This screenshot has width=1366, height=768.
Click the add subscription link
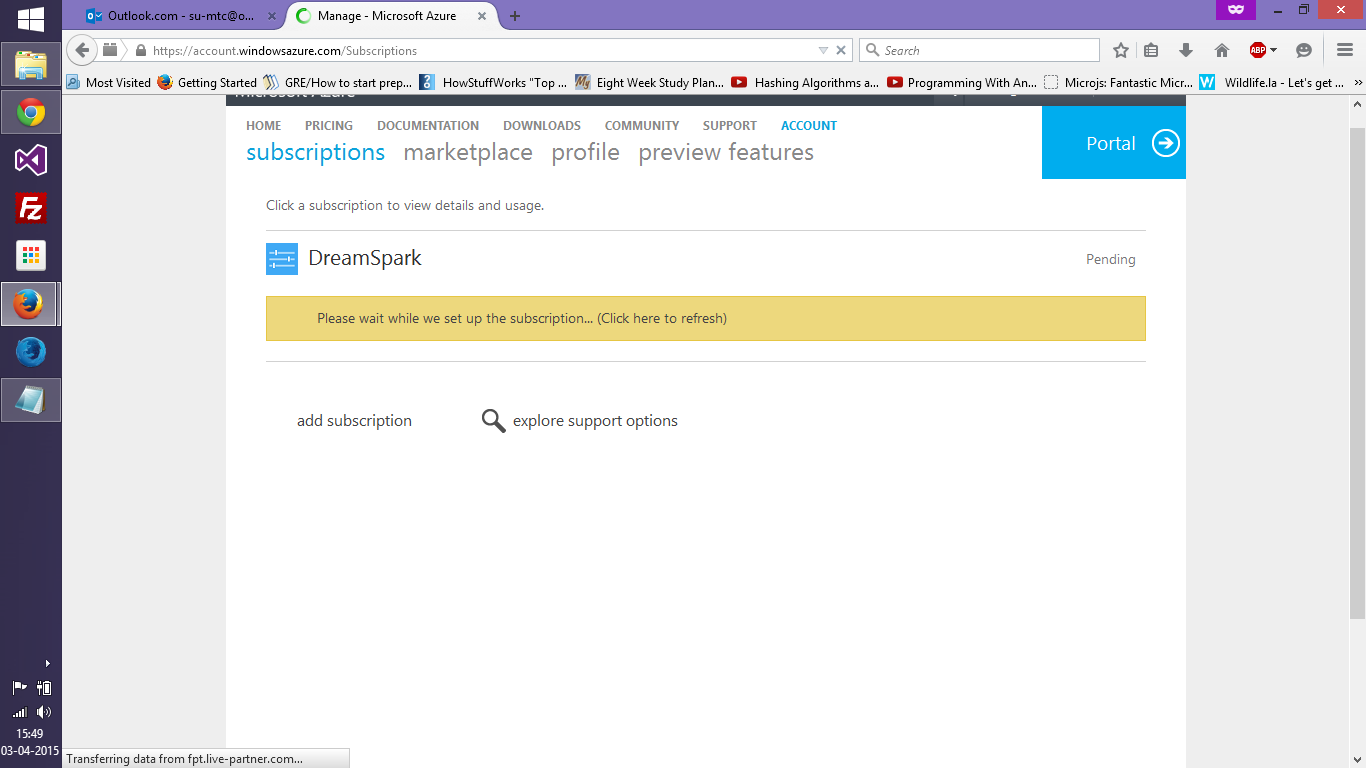[354, 421]
